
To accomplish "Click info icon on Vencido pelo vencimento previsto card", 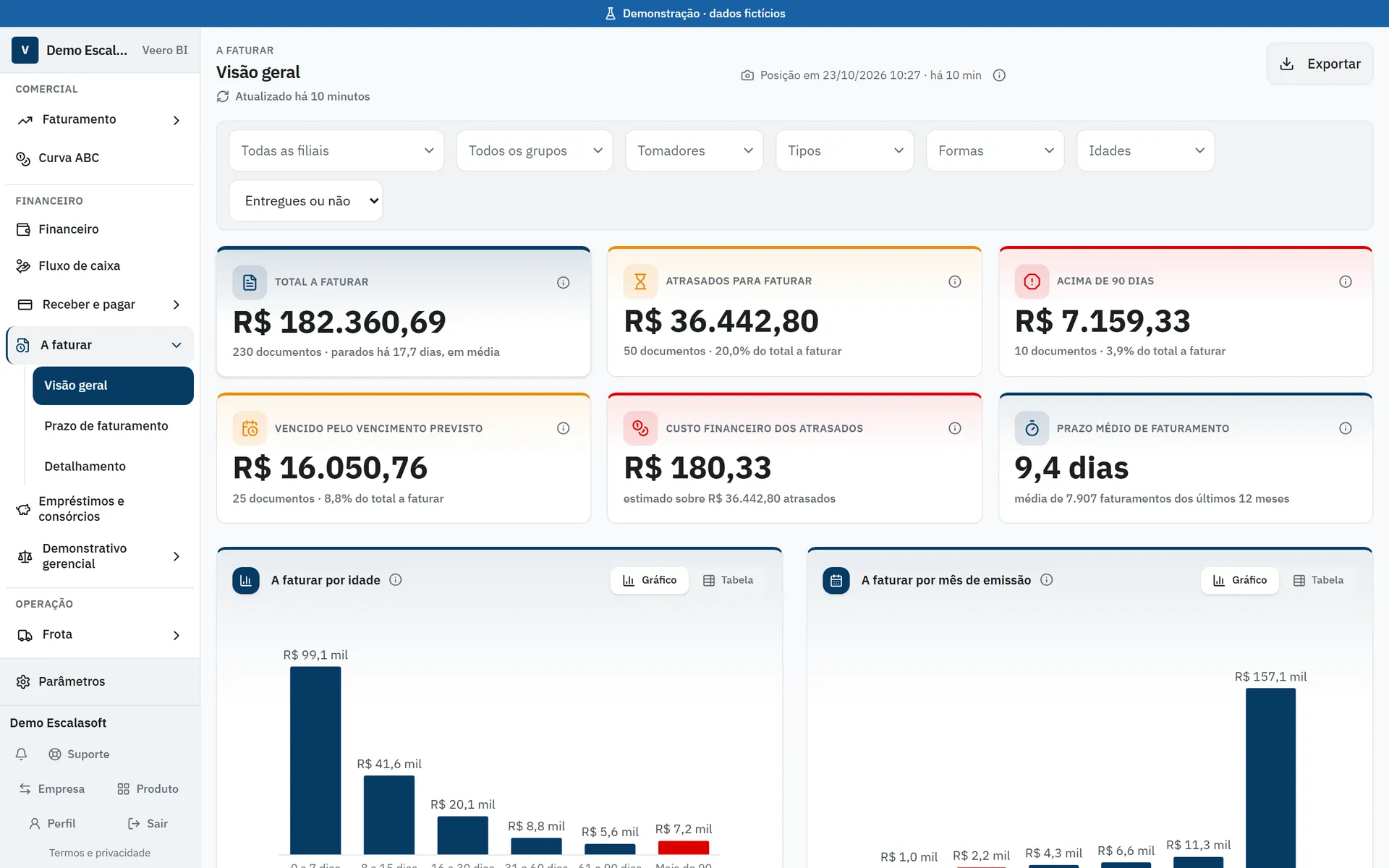I will (x=563, y=428).
